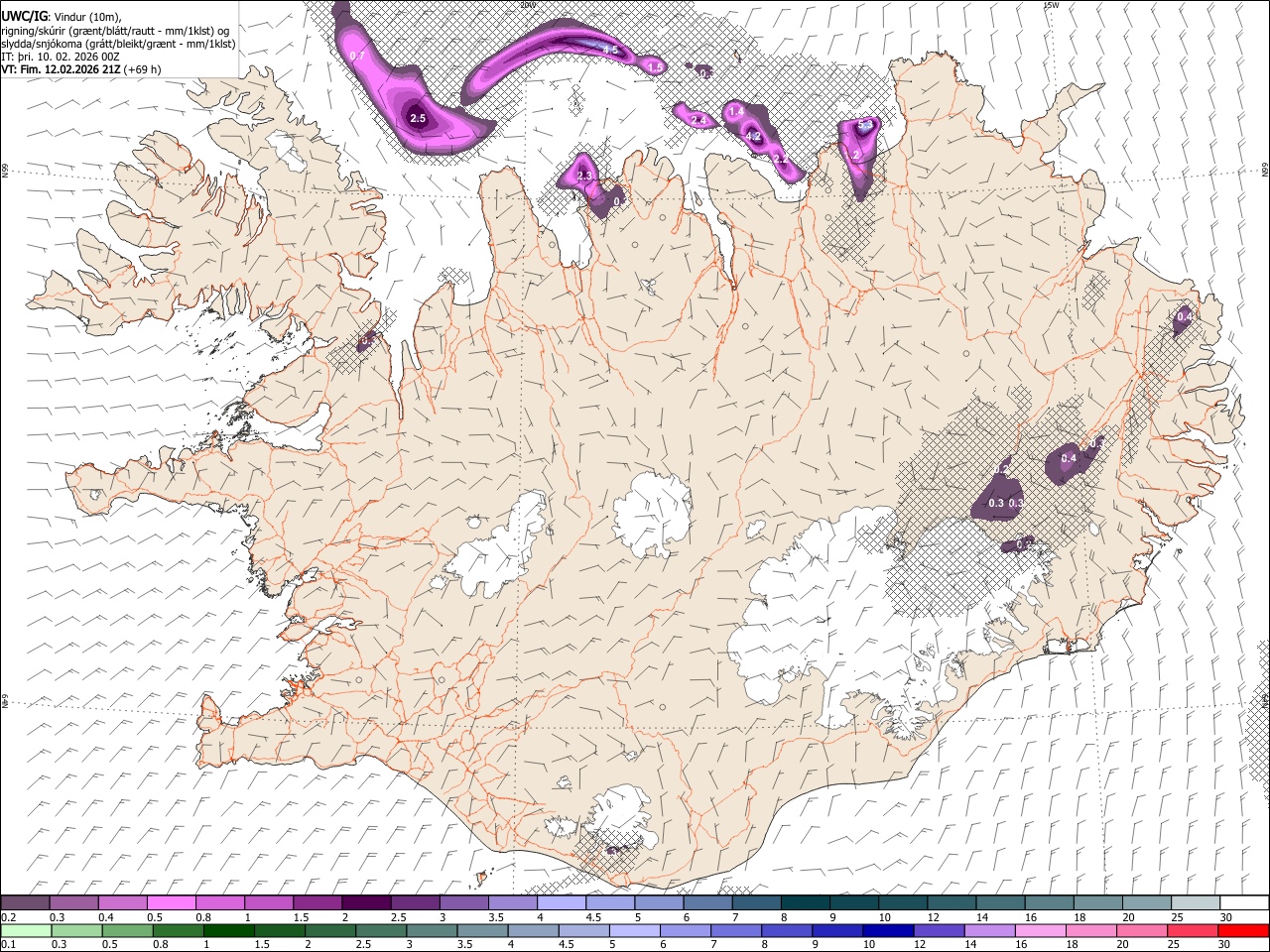1270x952 pixels.
Task: Click the '30' label in lower legend row
Action: click(x=1224, y=944)
